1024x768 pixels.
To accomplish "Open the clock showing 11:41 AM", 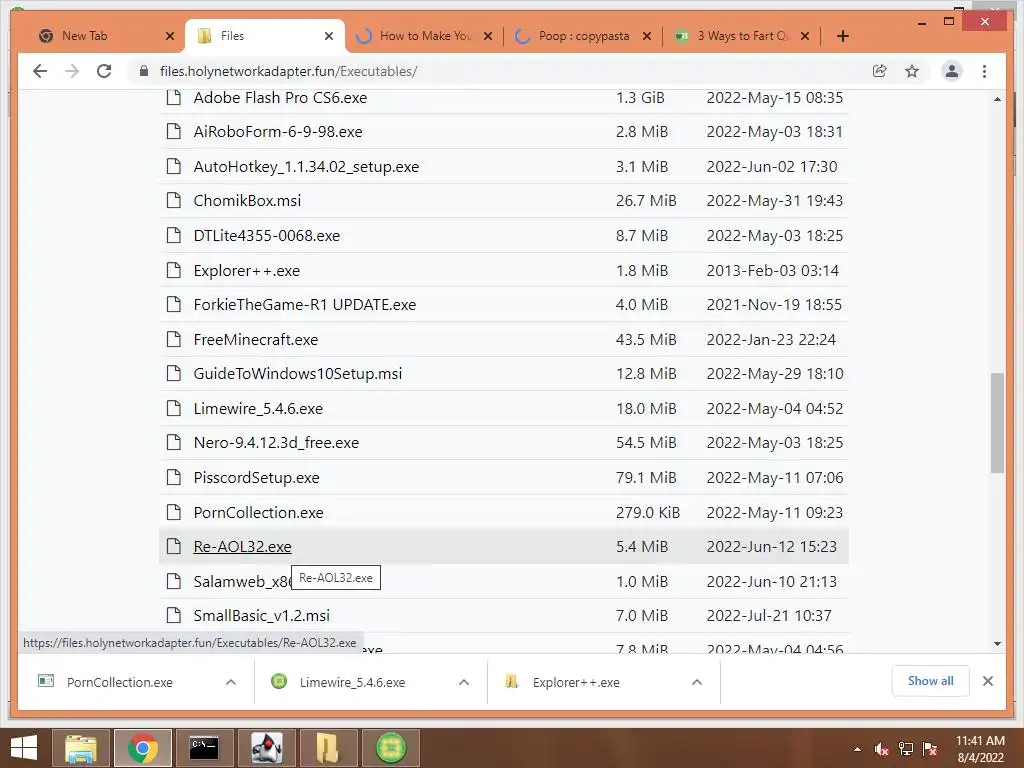I will point(980,748).
